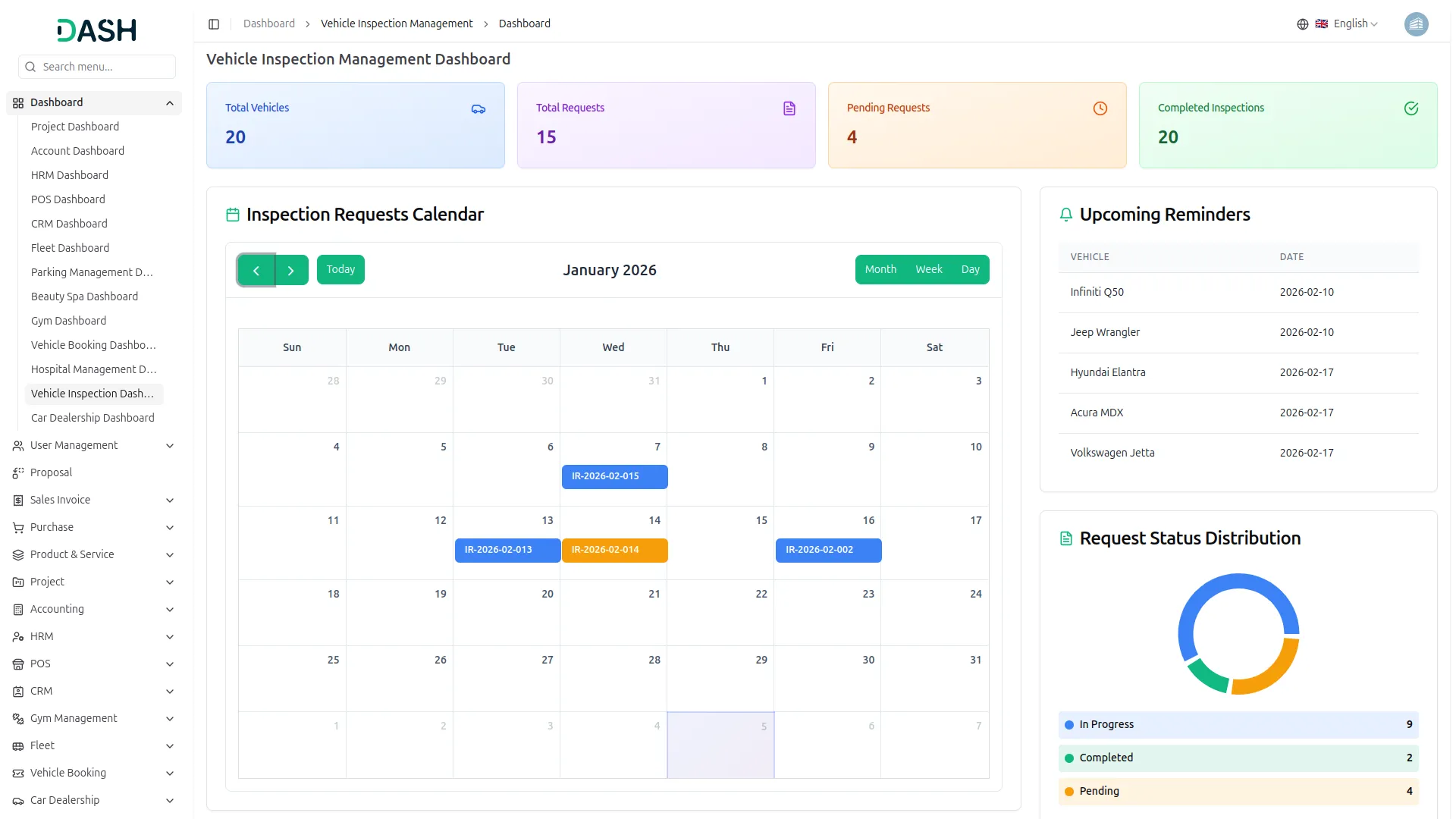Select the Month calendar view

[880, 270]
